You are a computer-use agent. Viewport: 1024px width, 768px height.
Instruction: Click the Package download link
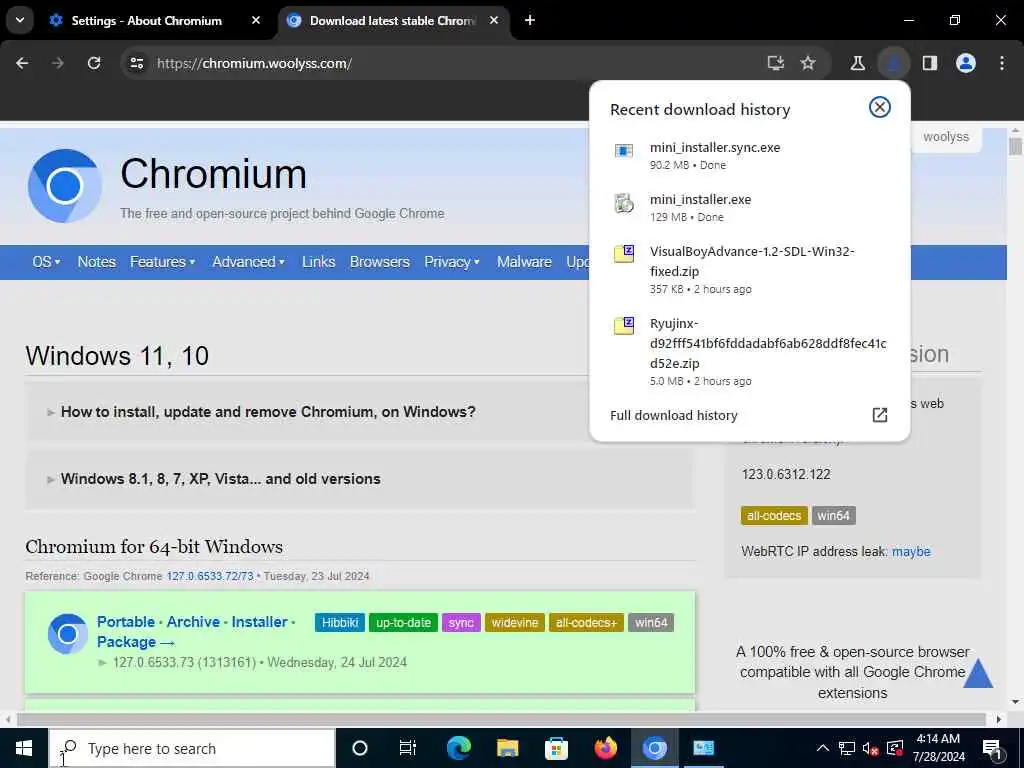[x=136, y=642]
